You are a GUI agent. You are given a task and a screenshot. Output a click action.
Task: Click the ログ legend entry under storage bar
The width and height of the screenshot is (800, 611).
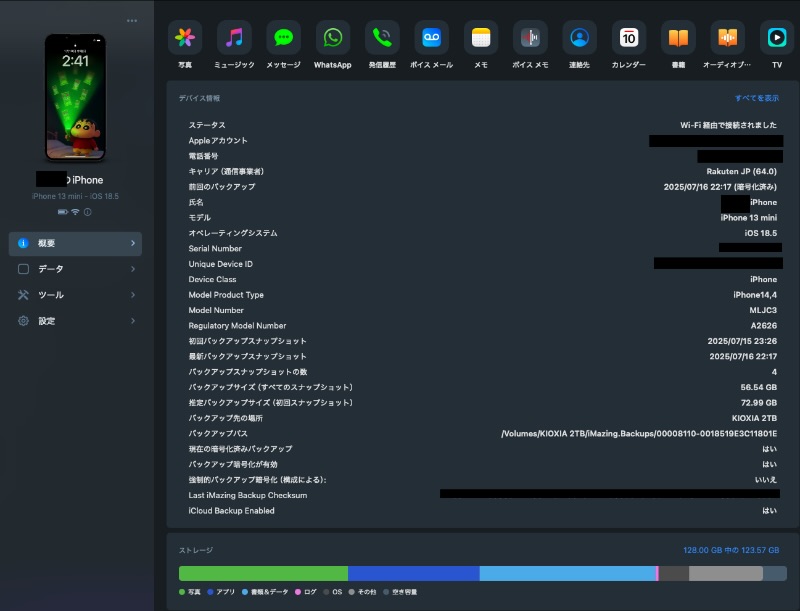coord(306,592)
